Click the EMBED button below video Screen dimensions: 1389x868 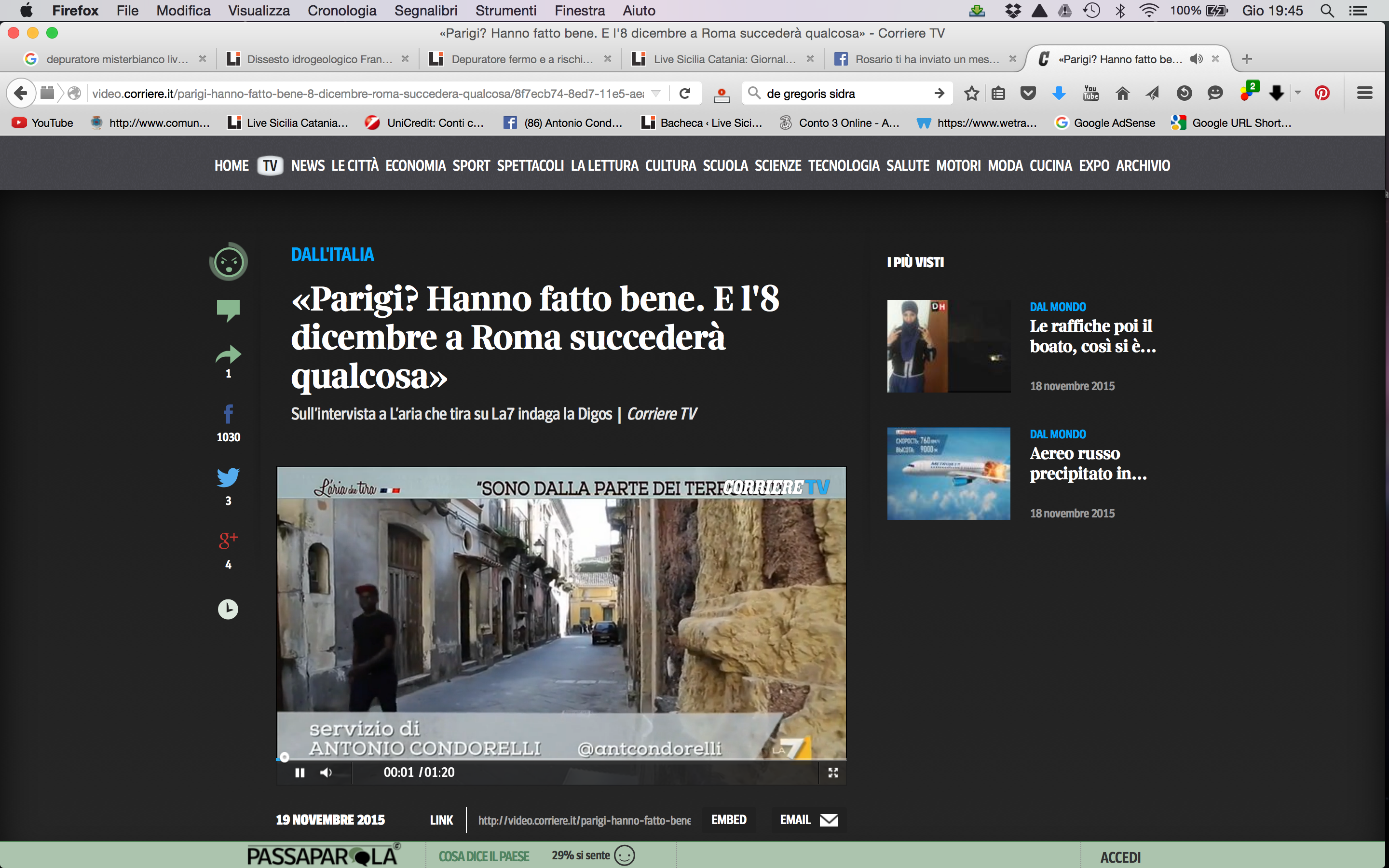click(728, 820)
